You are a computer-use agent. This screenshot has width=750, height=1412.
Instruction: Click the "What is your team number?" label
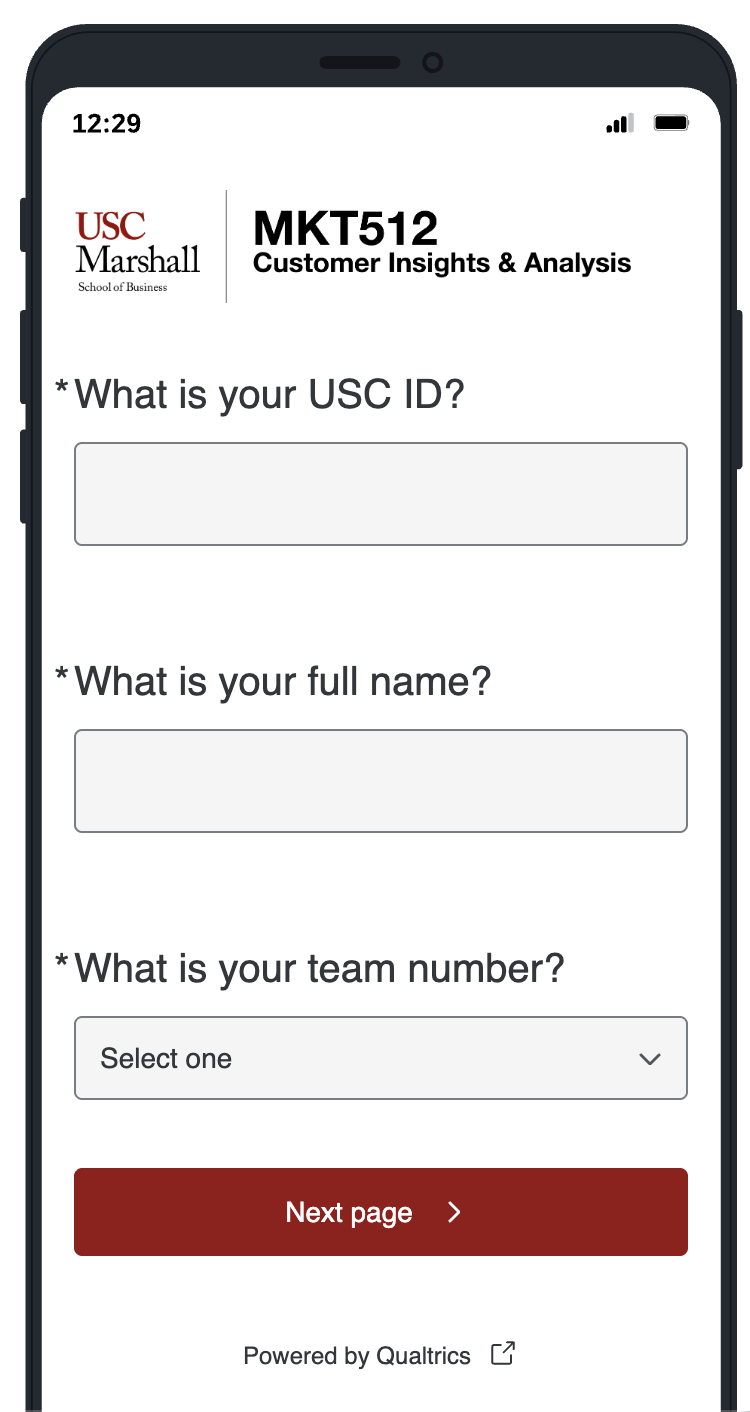[x=320, y=969]
